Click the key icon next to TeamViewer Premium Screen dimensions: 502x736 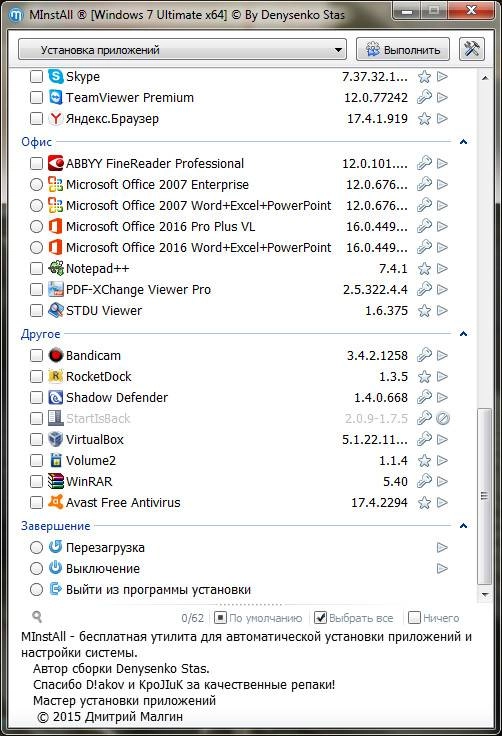(x=424, y=98)
